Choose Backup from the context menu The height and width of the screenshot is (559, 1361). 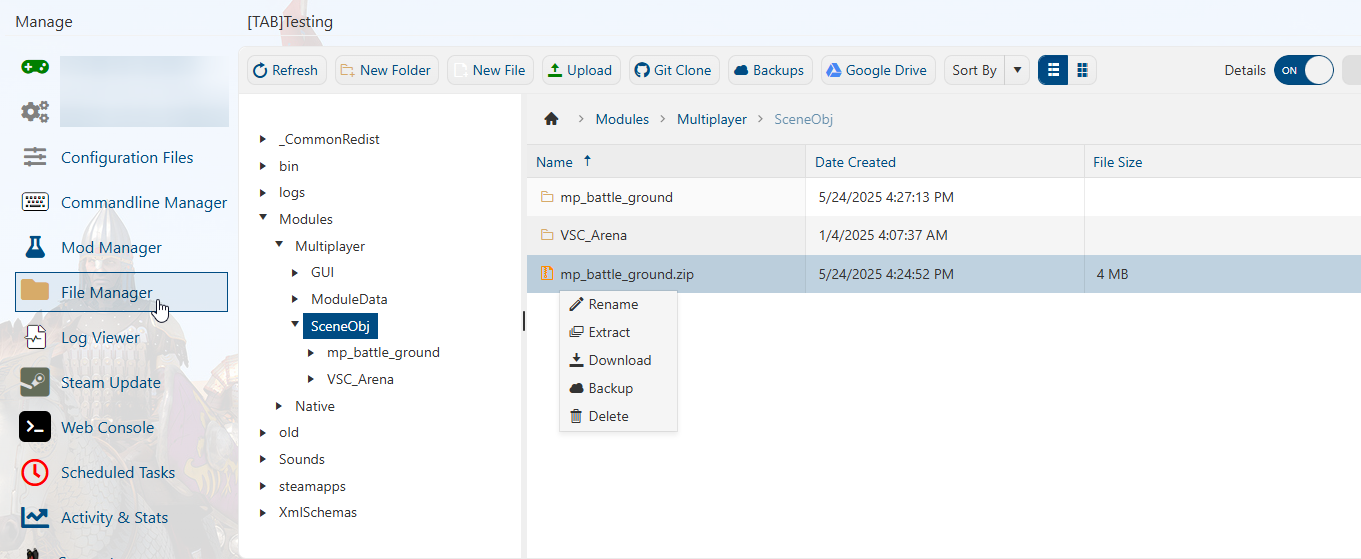618,388
